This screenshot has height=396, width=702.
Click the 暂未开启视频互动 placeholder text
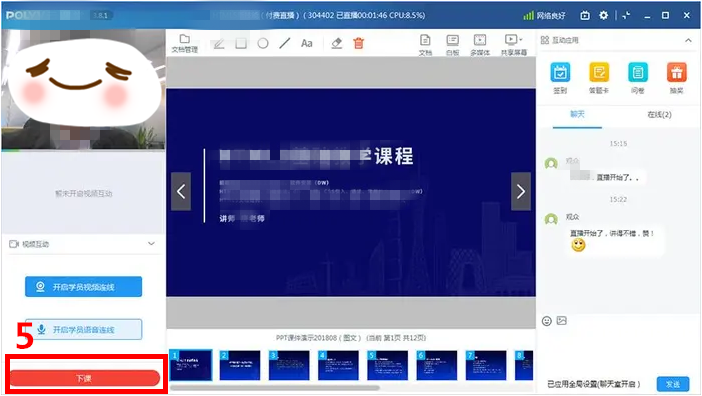coord(83,194)
